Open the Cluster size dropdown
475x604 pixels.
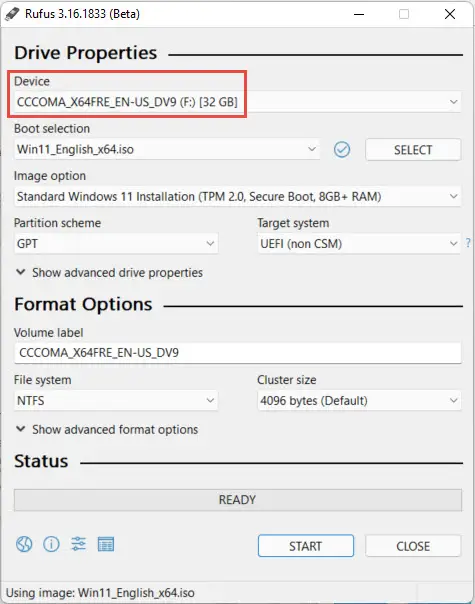[x=359, y=401]
